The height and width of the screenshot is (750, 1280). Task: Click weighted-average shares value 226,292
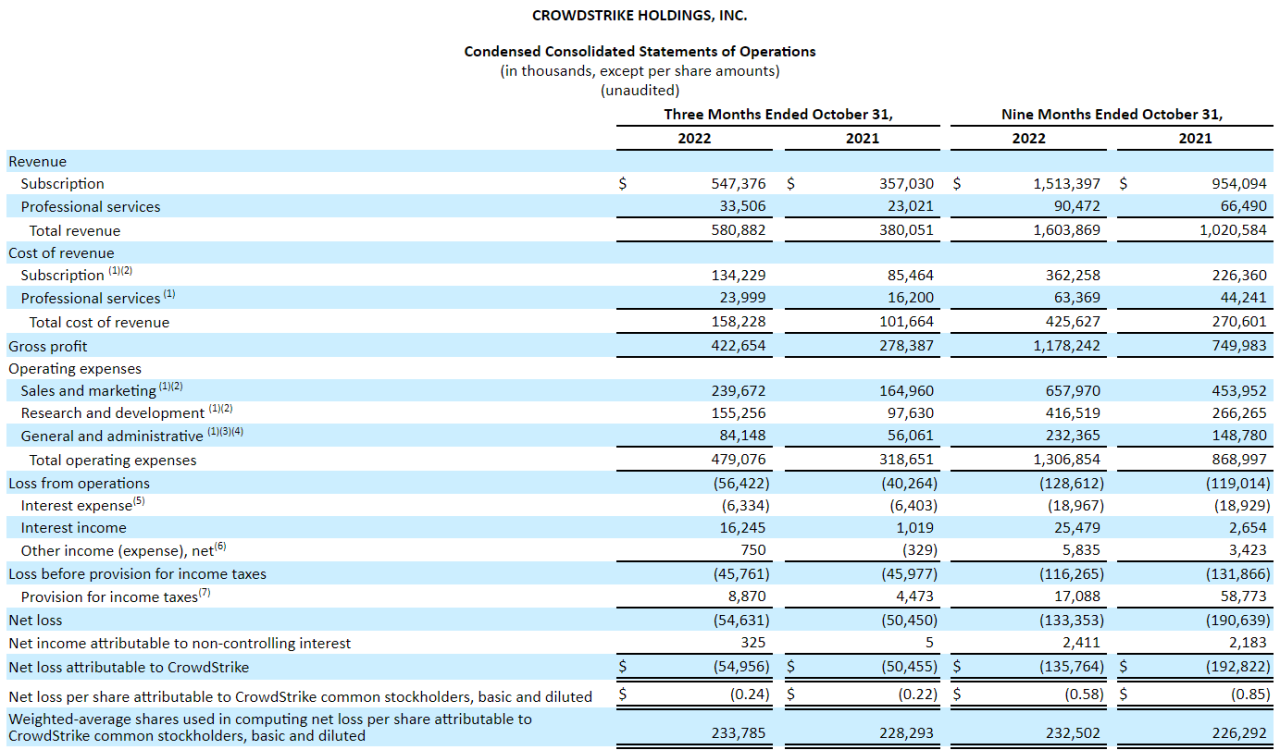pos(1238,734)
